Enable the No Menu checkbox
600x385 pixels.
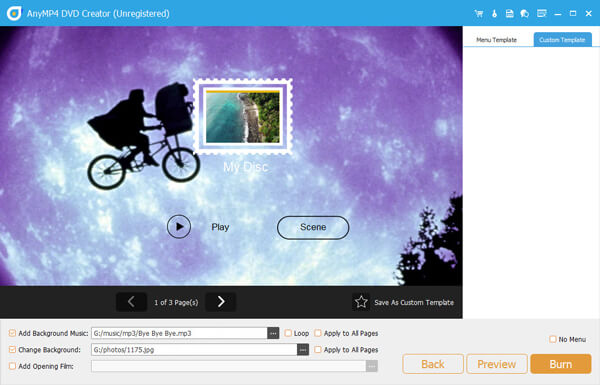coord(553,339)
